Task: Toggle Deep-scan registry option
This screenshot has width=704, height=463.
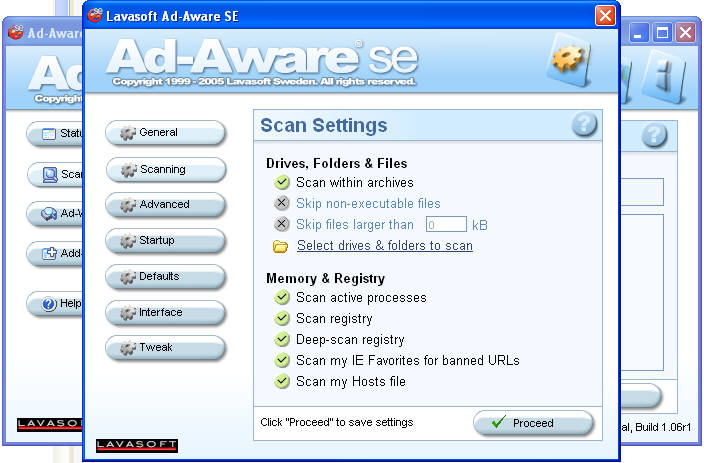Action: (x=282, y=339)
